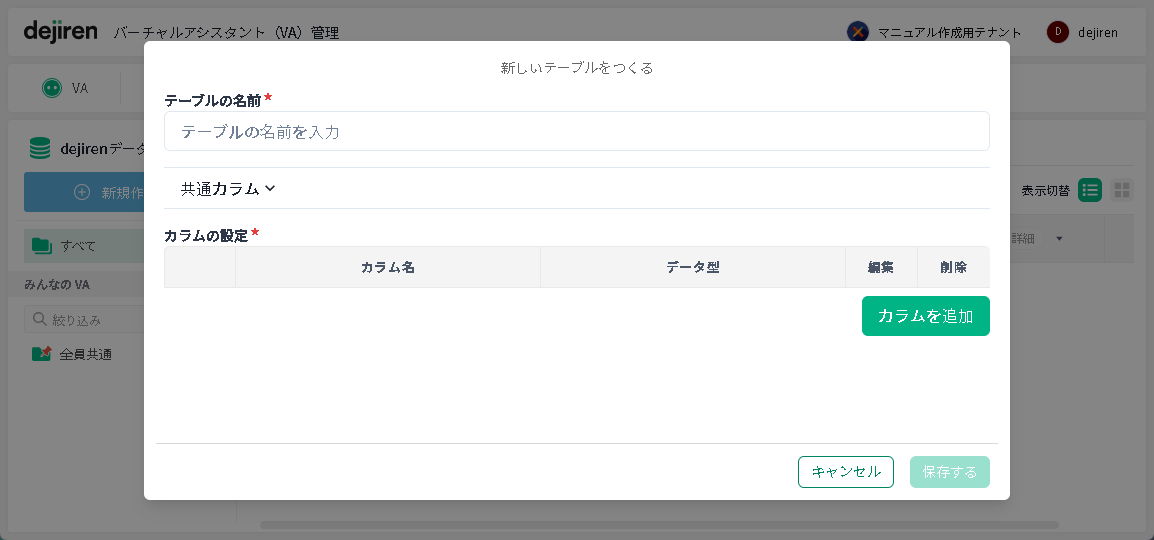The image size is (1154, 540).
Task: Click the 保存する button
Action: [x=949, y=472]
